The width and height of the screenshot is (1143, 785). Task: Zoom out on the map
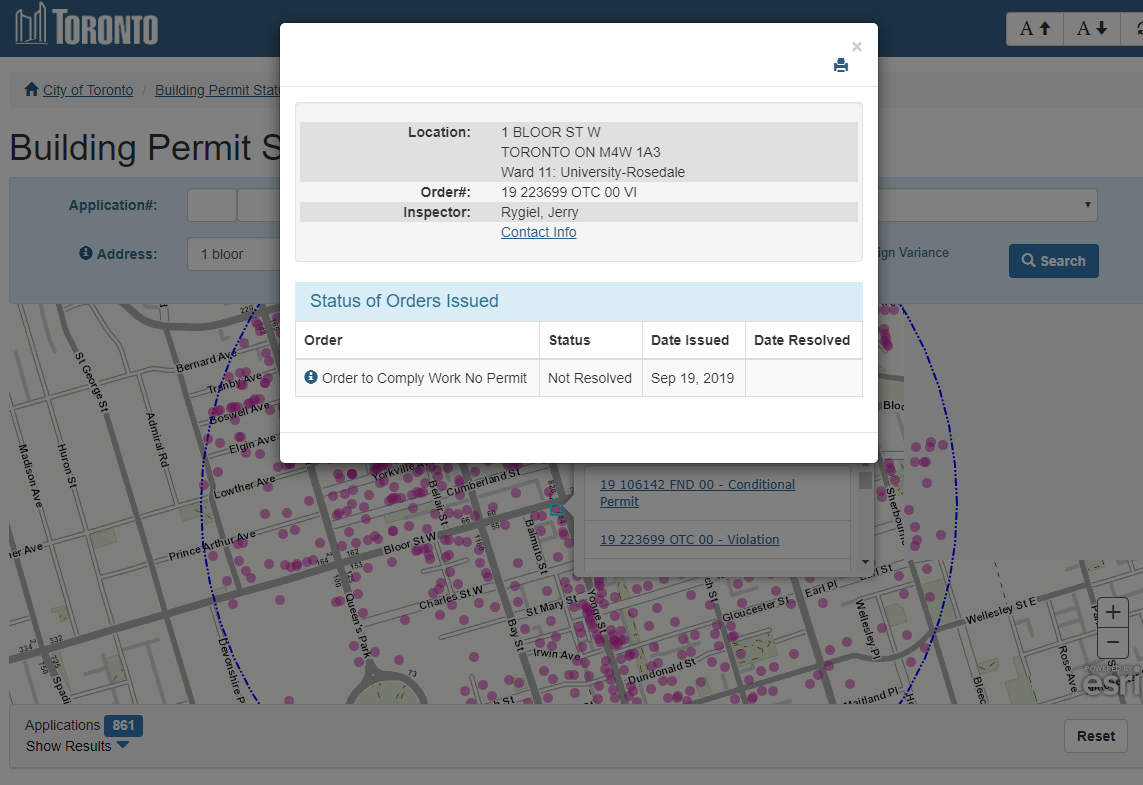click(1113, 643)
